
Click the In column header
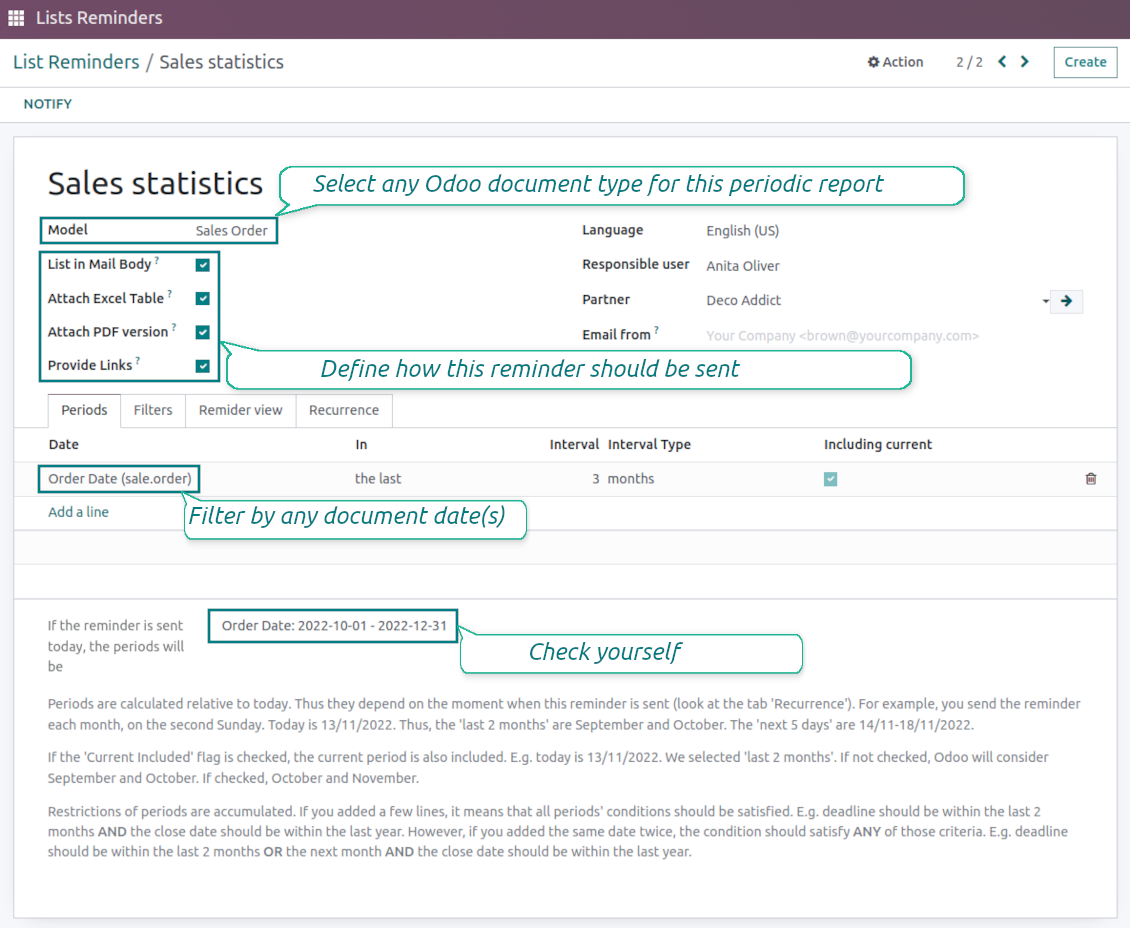(361, 445)
